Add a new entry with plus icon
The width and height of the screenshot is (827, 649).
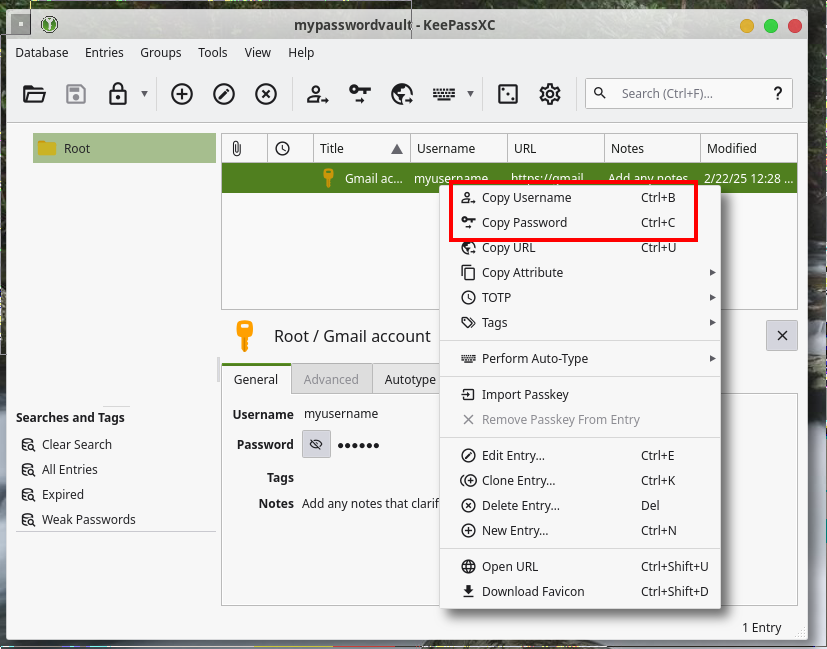pyautogui.click(x=181, y=94)
